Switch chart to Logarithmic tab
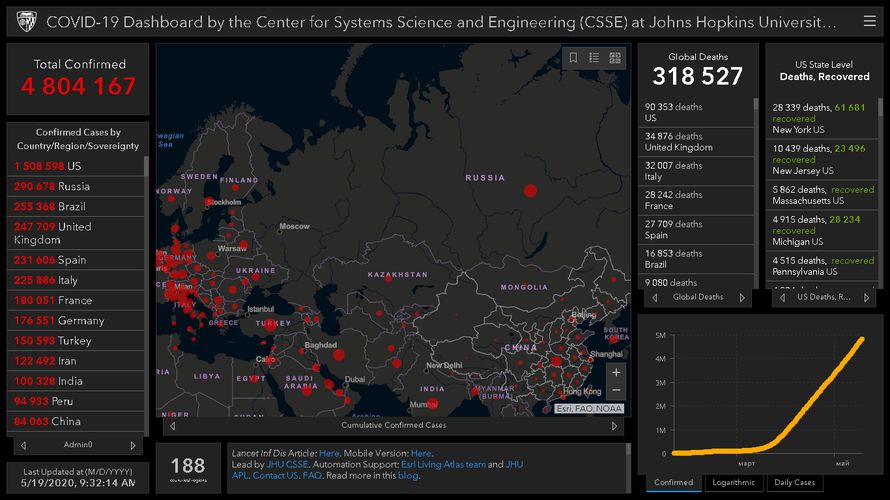 [733, 483]
